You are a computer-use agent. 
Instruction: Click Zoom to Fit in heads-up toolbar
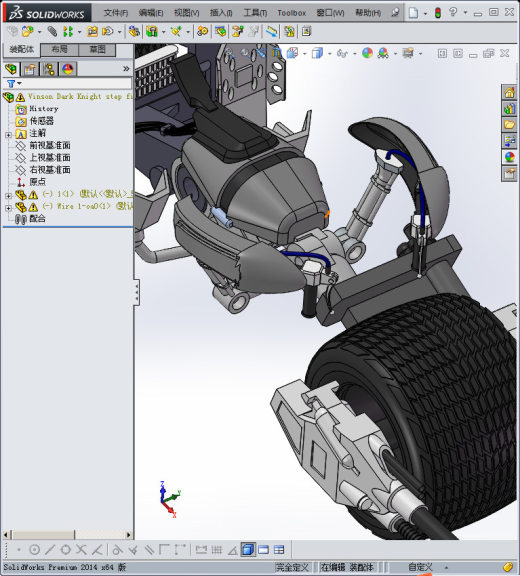click(229, 54)
